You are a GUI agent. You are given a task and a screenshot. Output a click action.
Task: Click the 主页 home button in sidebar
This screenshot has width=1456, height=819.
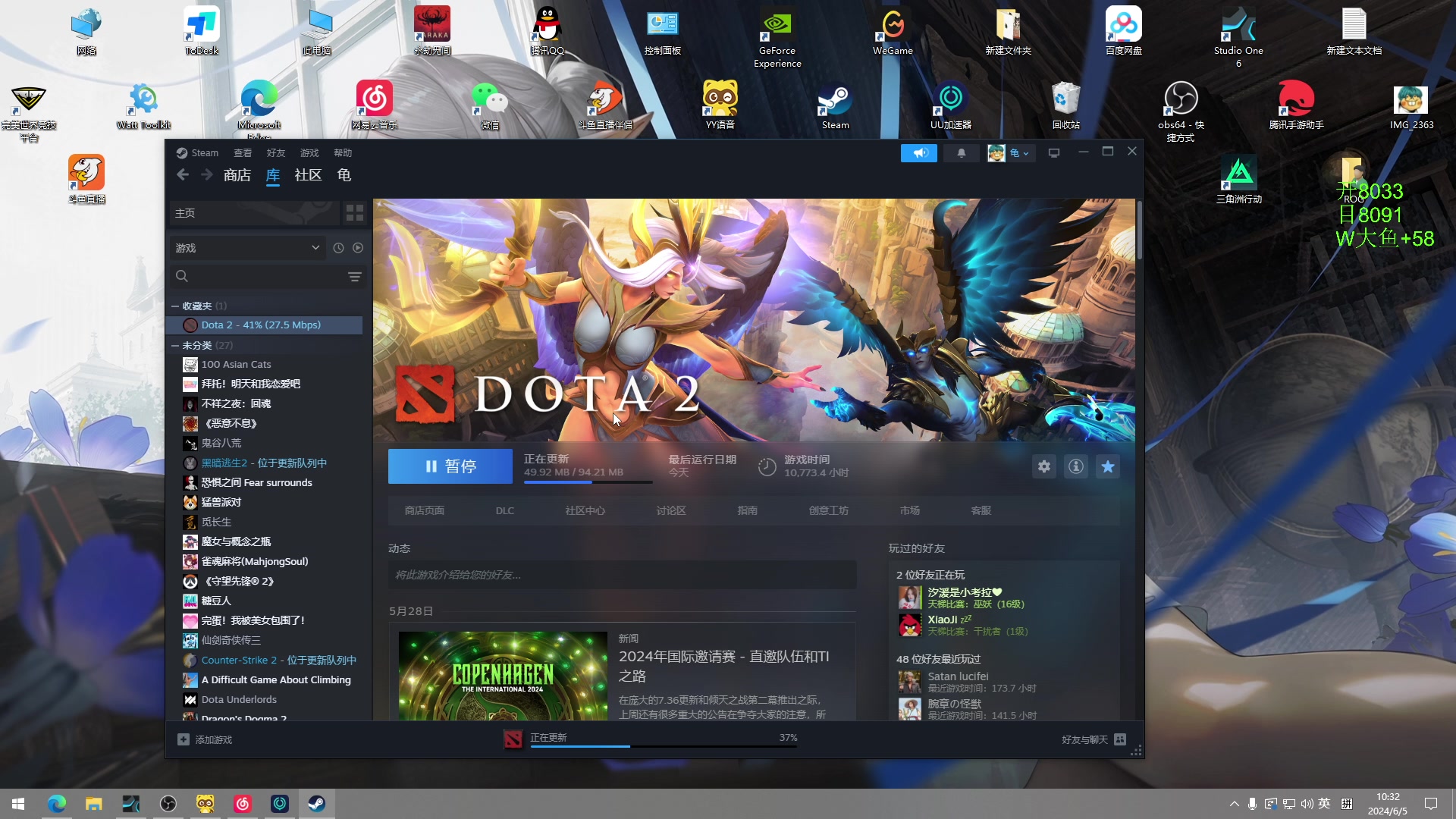tap(253, 213)
